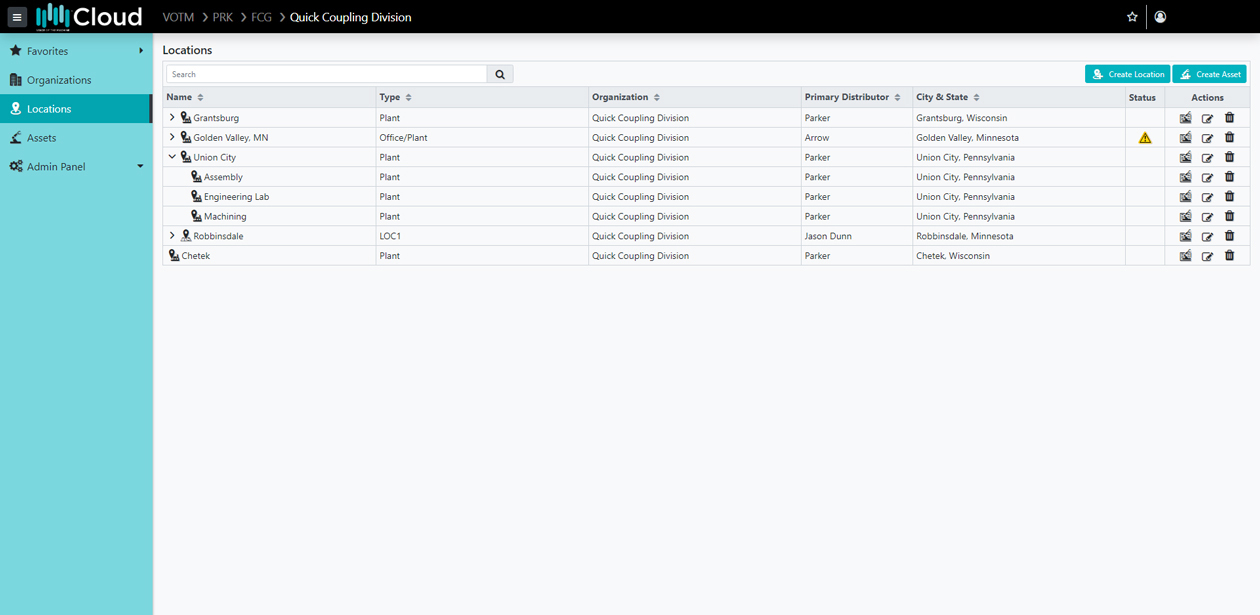Edit the Golden Valley, MN location
1260x615 pixels.
click(1207, 138)
